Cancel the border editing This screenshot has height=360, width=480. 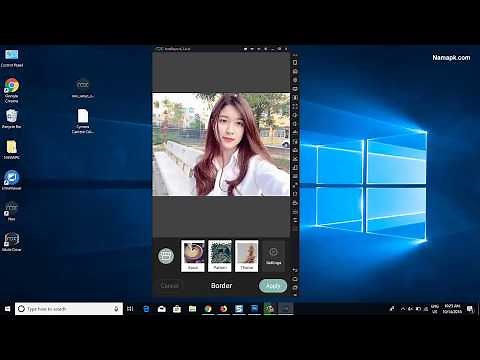pos(170,285)
